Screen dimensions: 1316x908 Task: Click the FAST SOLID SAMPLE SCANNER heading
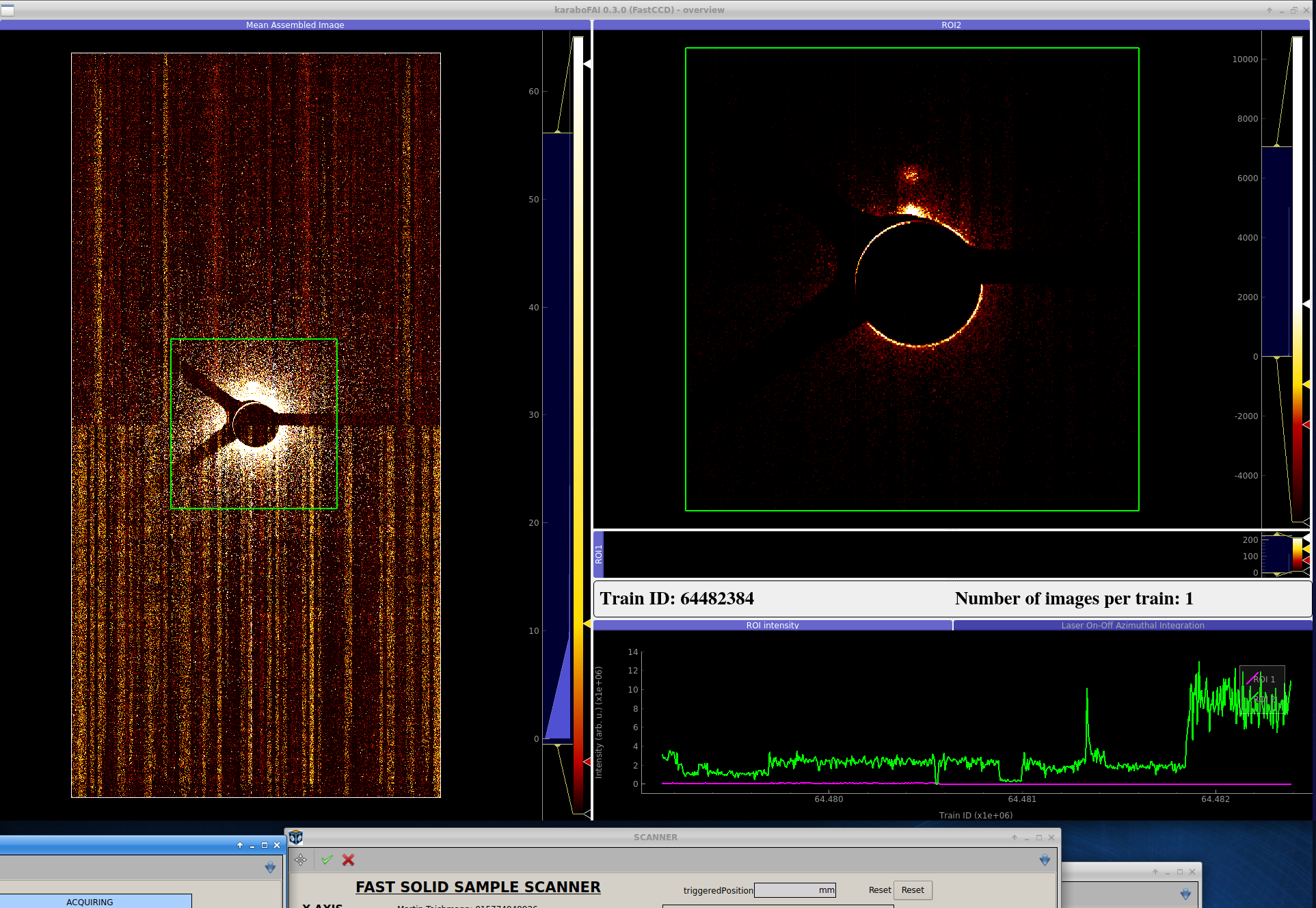(478, 887)
